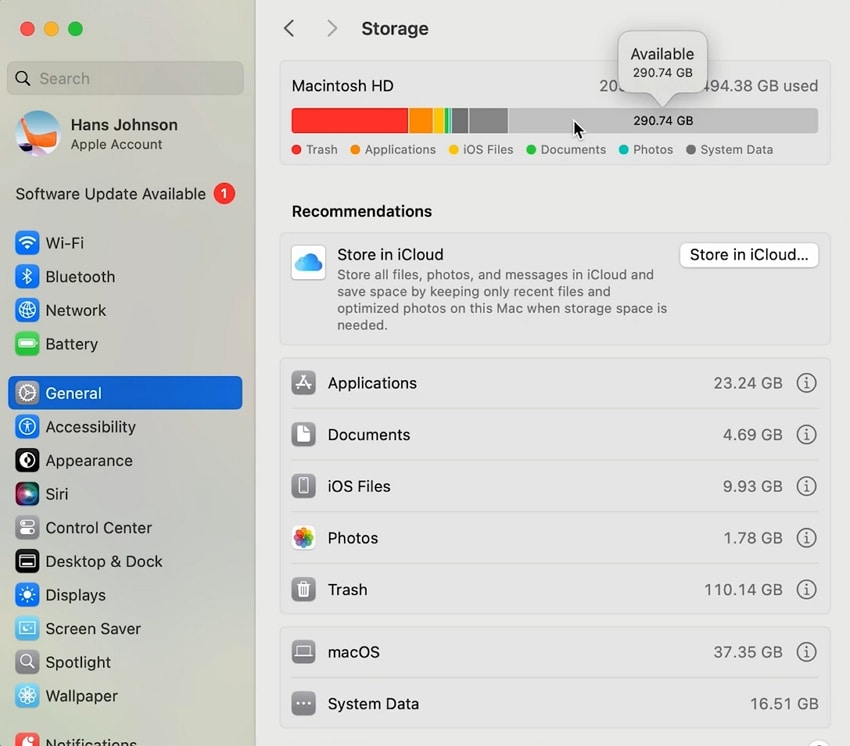Go forward with the right chevron
Screen dimensions: 850x746
click(x=332, y=28)
